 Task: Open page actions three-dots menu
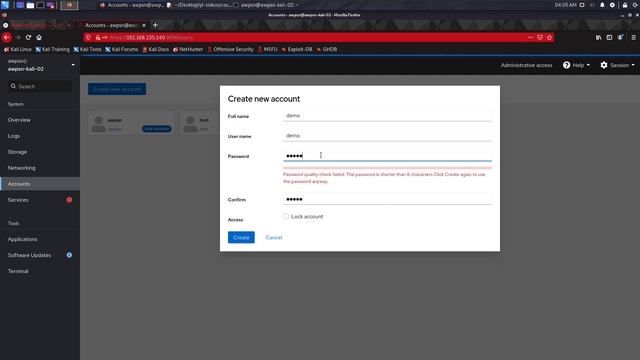tap(530, 38)
